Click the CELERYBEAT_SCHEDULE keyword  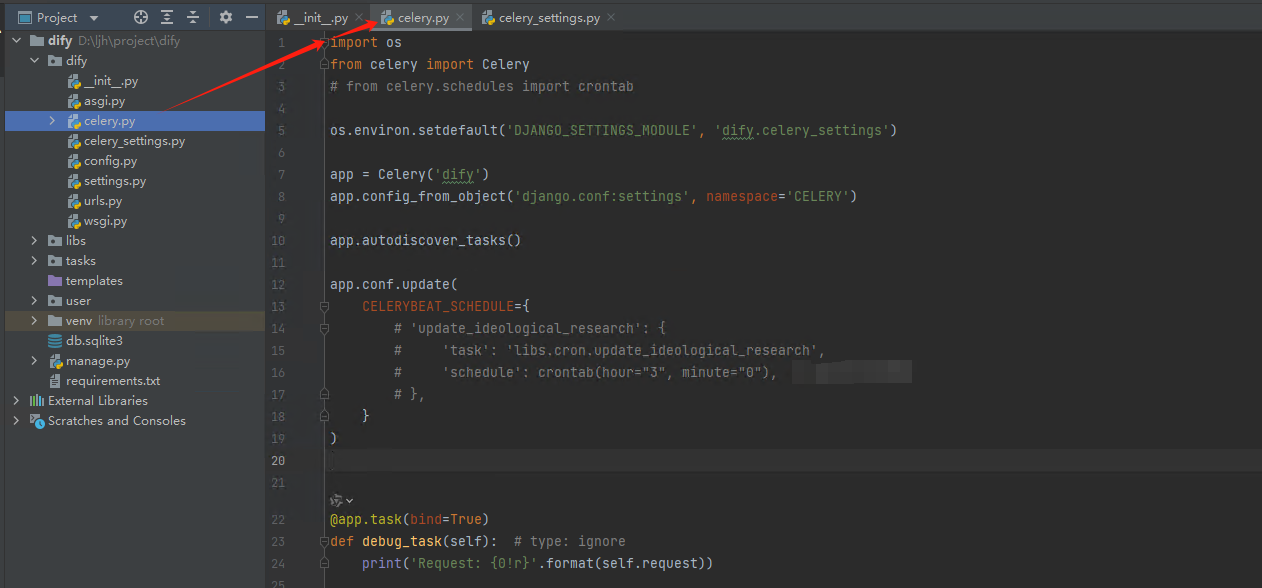point(438,307)
